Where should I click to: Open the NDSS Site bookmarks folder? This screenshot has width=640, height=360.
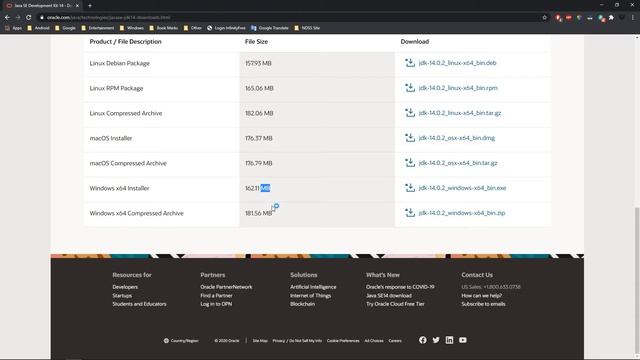307,28
